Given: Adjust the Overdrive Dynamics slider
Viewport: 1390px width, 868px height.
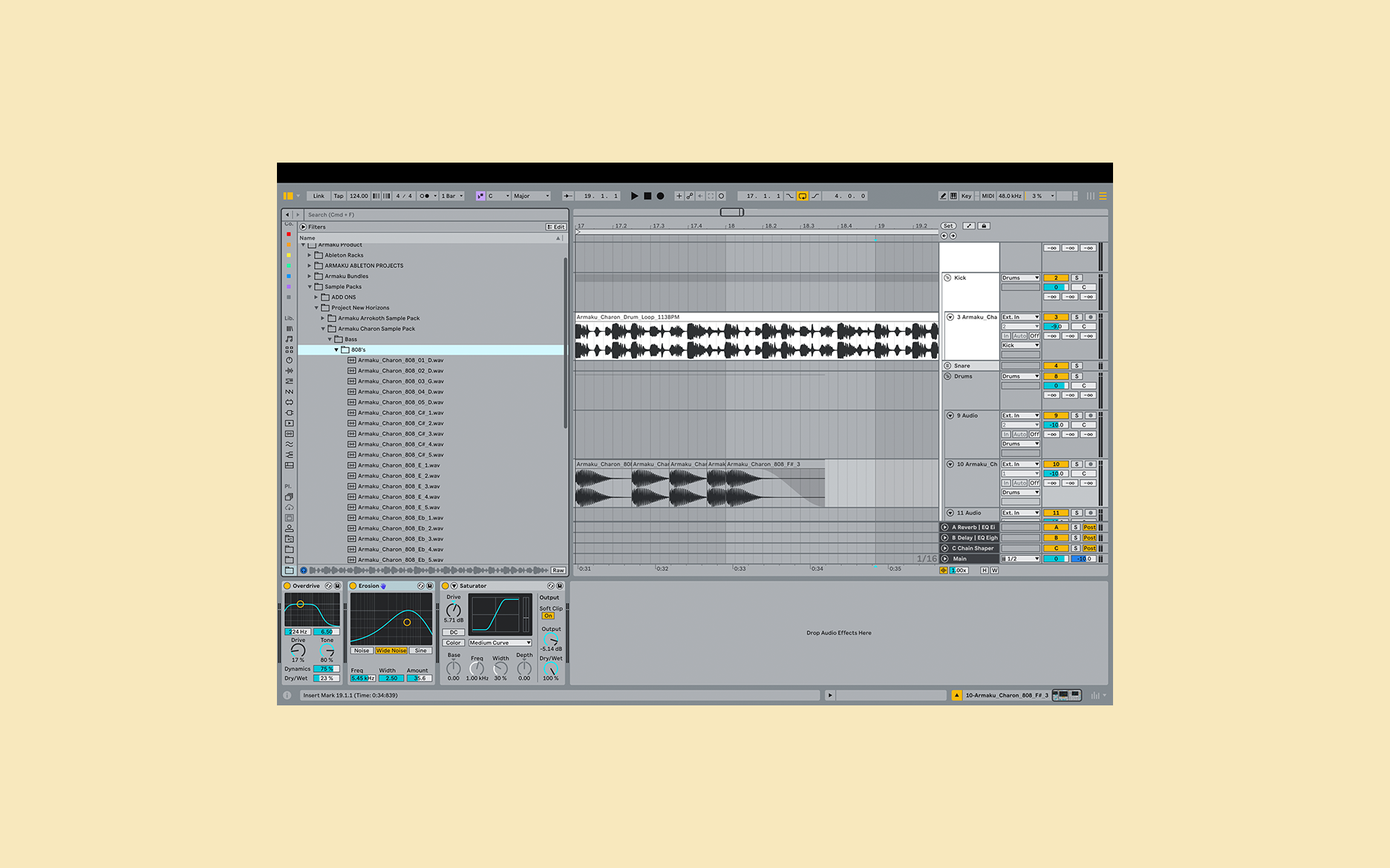Looking at the screenshot, I should click(326, 669).
